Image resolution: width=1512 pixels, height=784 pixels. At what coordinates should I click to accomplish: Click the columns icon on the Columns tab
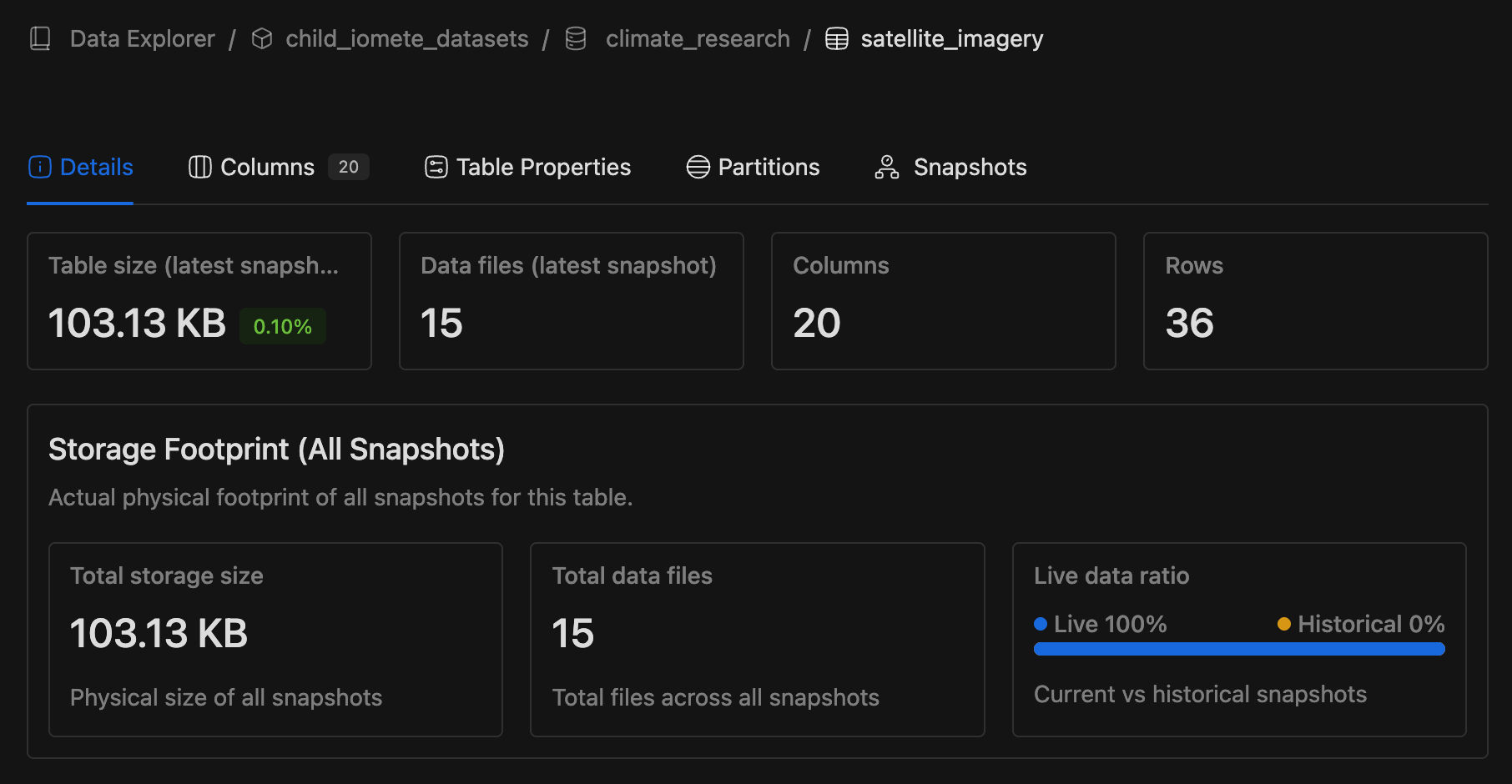199,167
